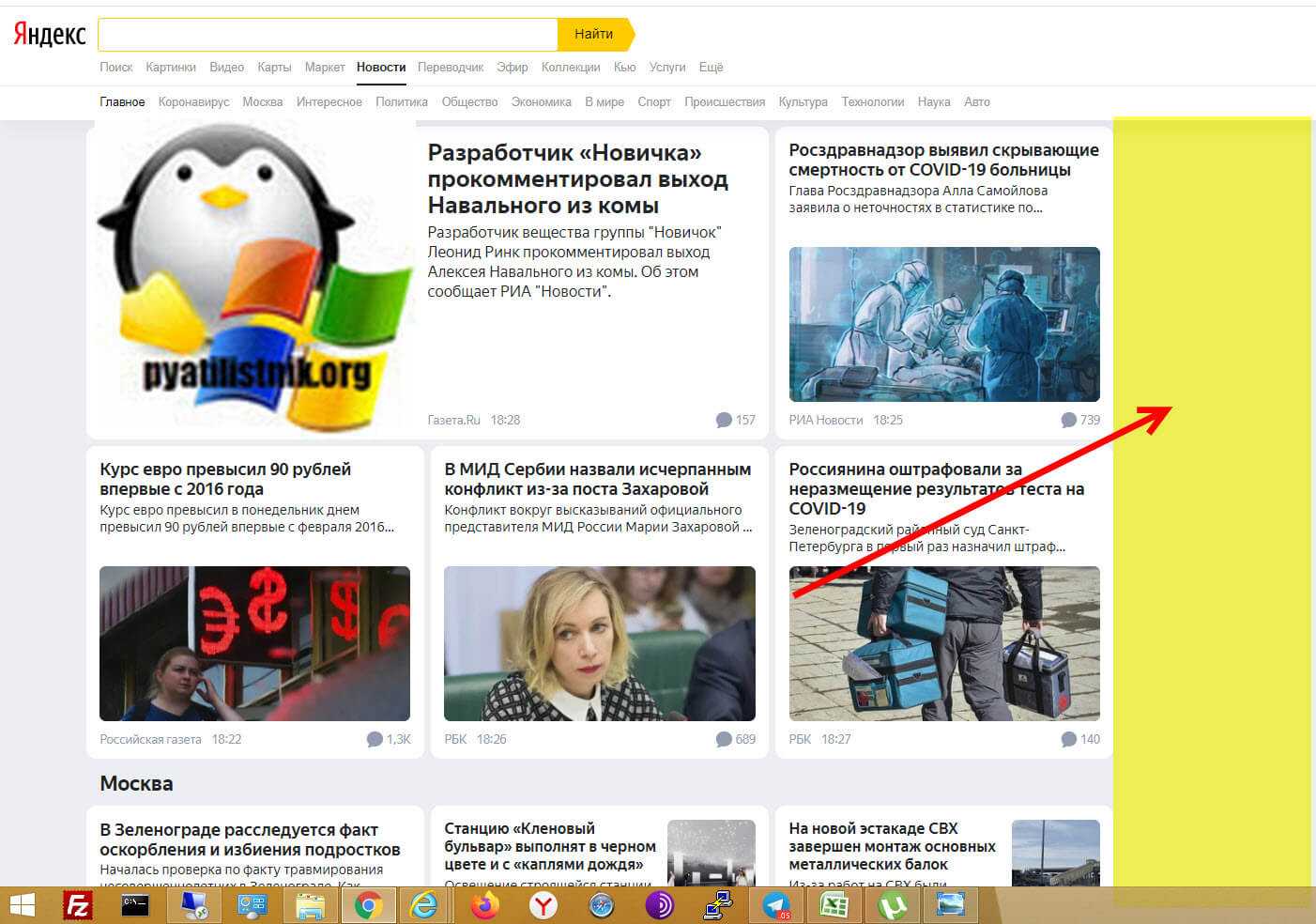Click the Windows Start button
The height and width of the screenshot is (924, 1316).
tap(22, 905)
